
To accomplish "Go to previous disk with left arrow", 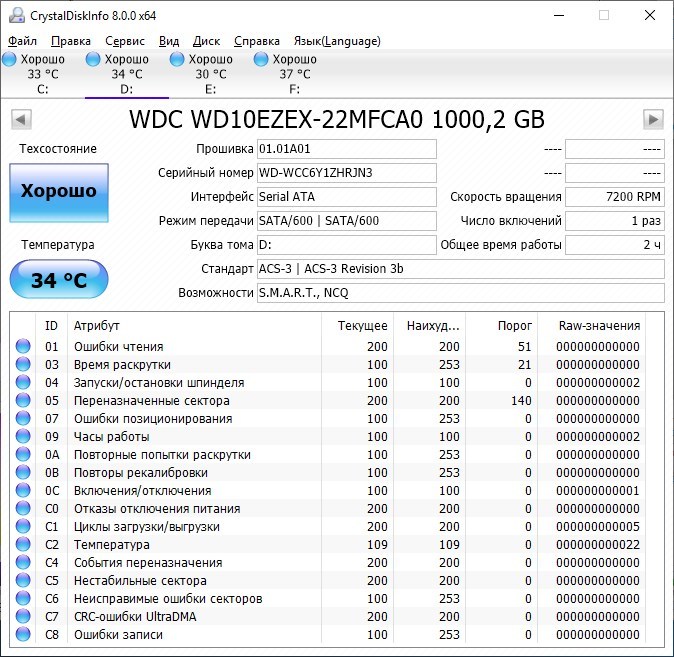I will pyautogui.click(x=20, y=120).
